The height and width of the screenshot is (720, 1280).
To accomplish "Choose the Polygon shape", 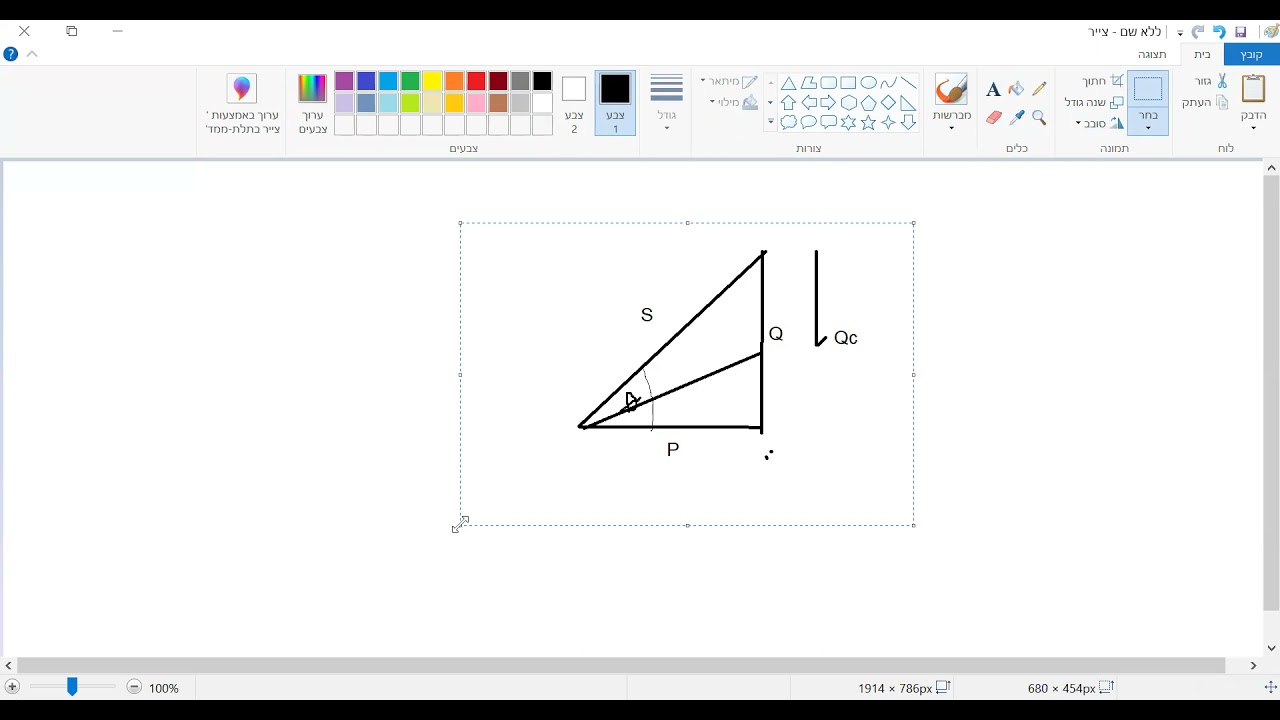I will (x=808, y=83).
